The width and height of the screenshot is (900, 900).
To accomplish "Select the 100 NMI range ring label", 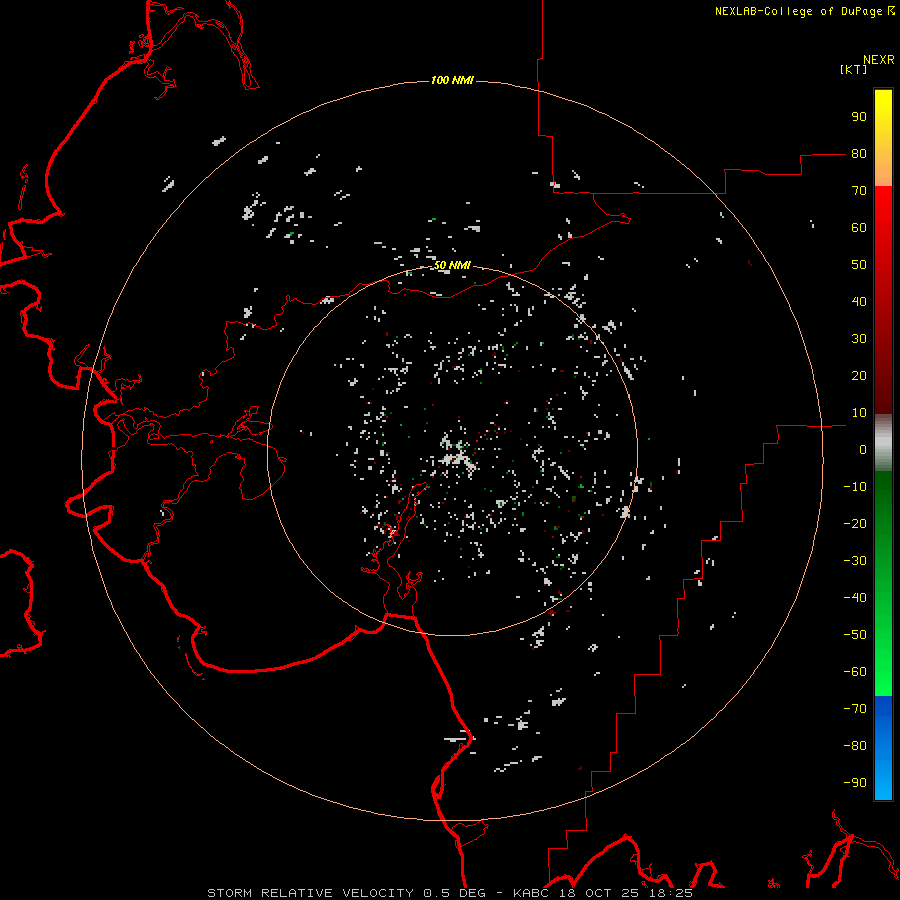I will pyautogui.click(x=452, y=80).
